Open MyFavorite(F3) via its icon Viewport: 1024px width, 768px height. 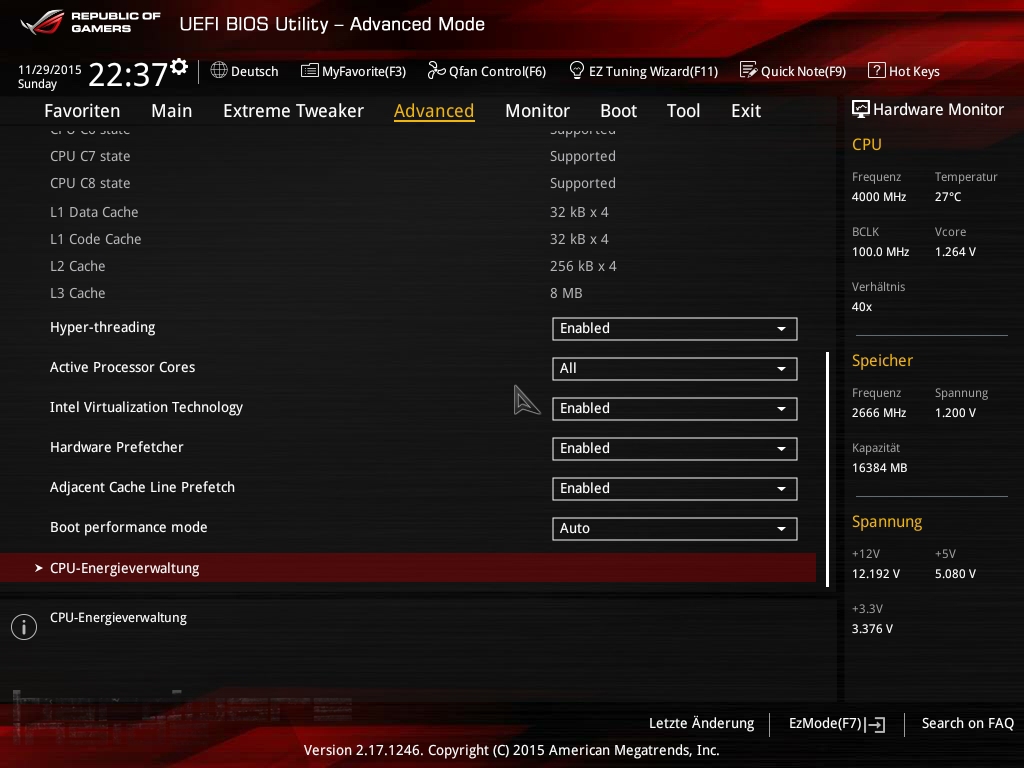point(309,71)
